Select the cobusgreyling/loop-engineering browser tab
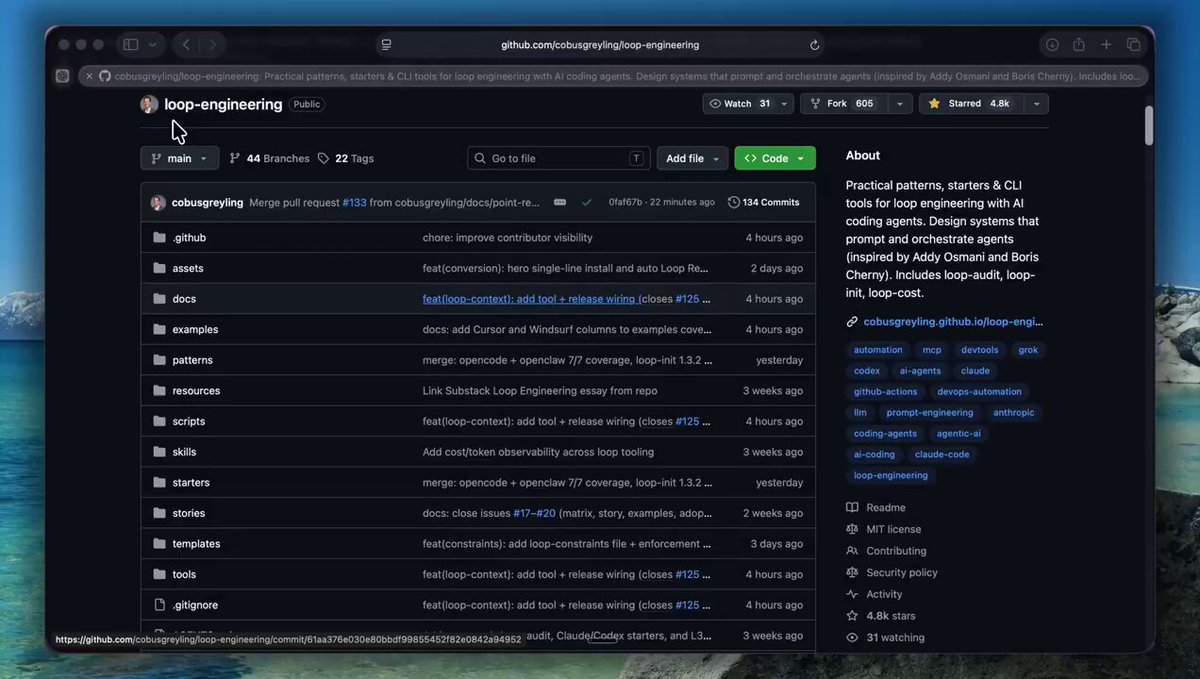 613,76
